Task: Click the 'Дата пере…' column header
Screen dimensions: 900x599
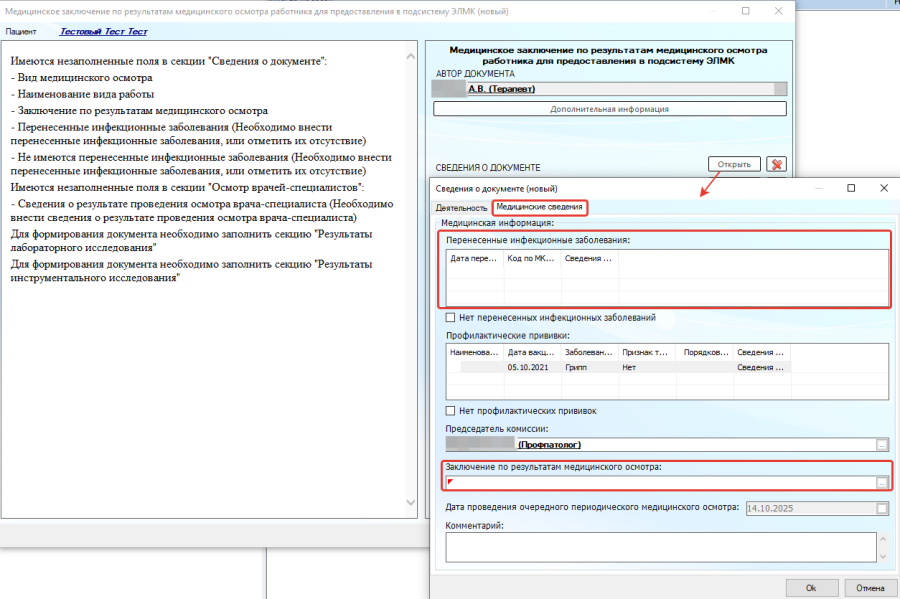Action: tap(475, 259)
